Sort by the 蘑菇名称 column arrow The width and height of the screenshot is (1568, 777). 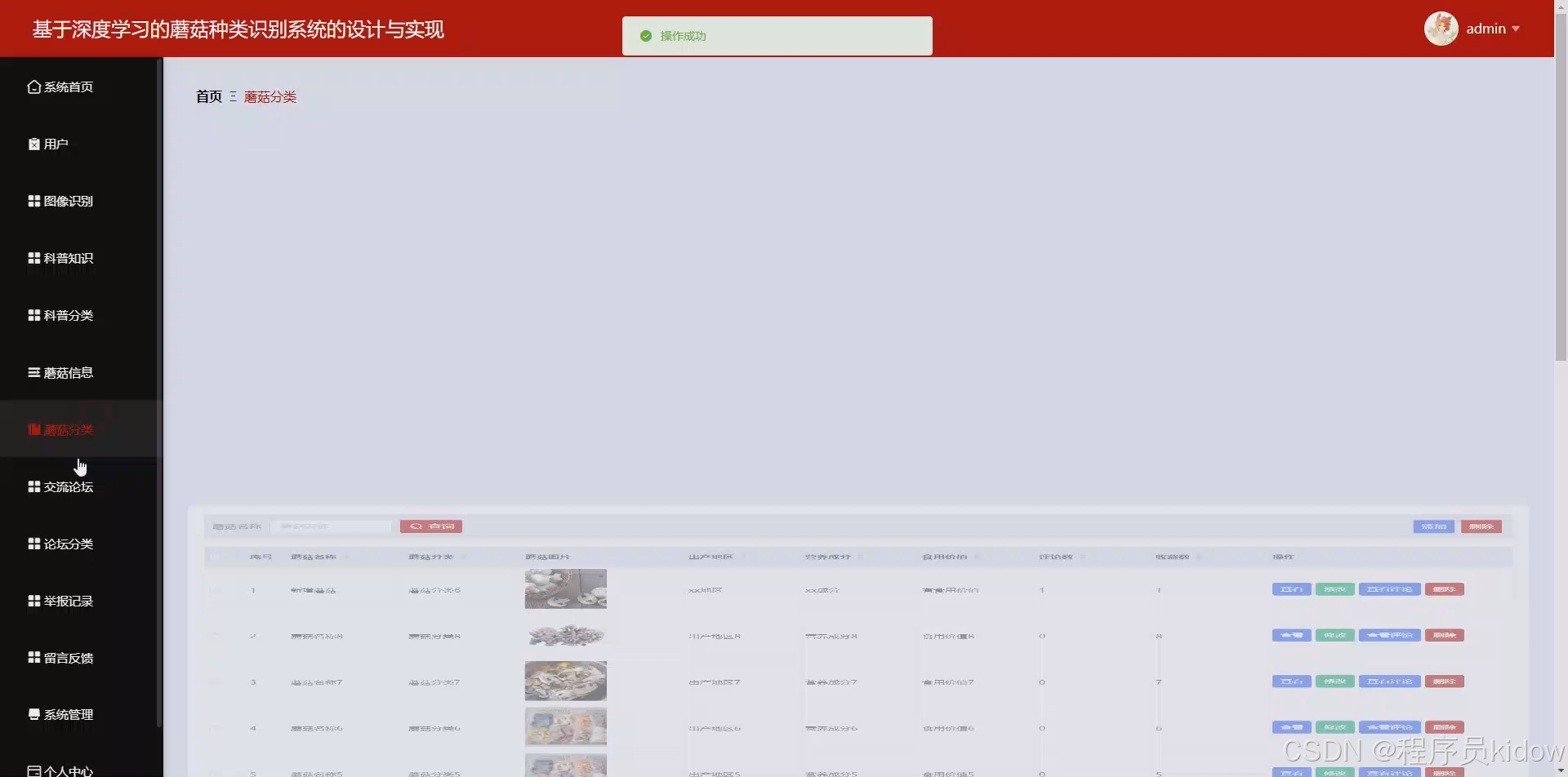pos(346,557)
